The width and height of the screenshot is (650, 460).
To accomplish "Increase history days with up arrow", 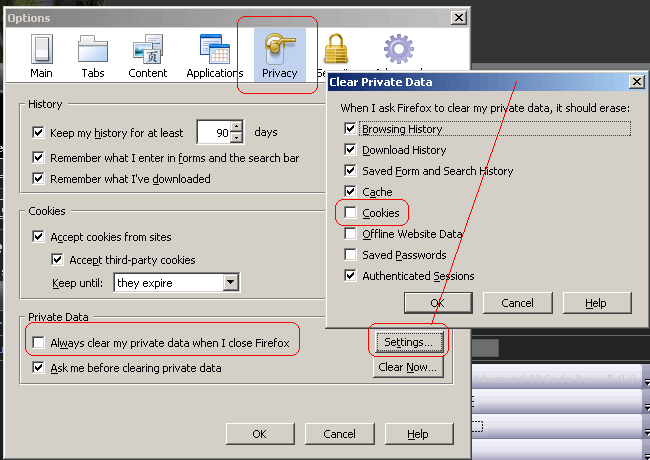I will (236, 127).
